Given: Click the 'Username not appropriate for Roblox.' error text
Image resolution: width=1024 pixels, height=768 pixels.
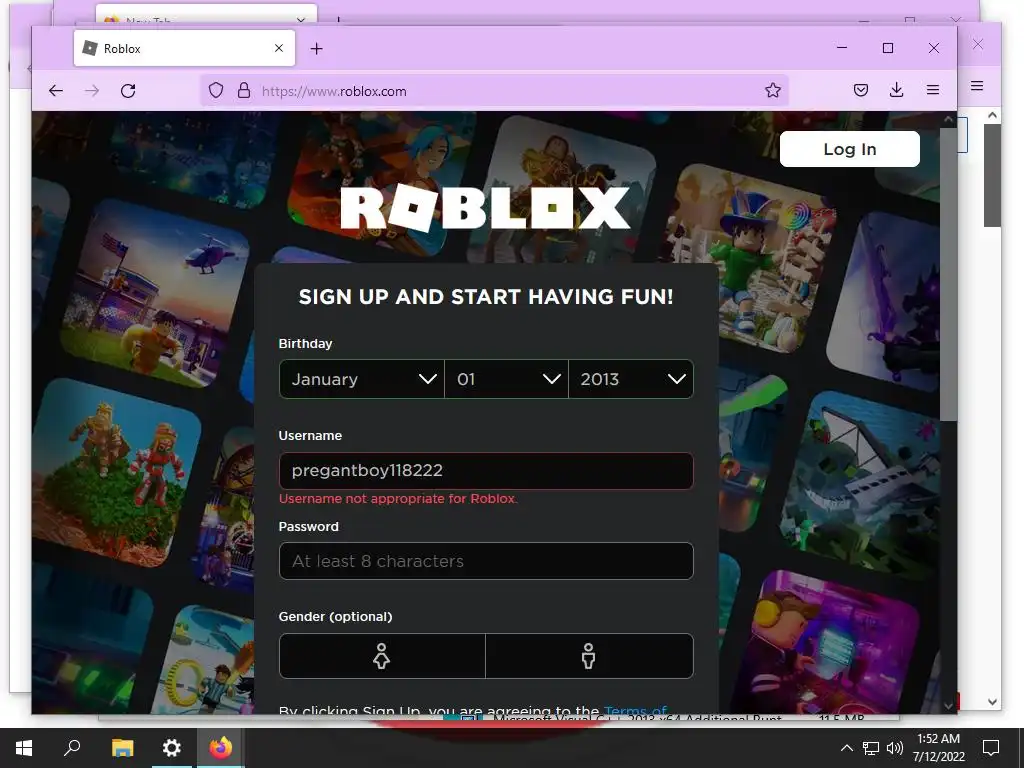Looking at the screenshot, I should click(x=398, y=499).
